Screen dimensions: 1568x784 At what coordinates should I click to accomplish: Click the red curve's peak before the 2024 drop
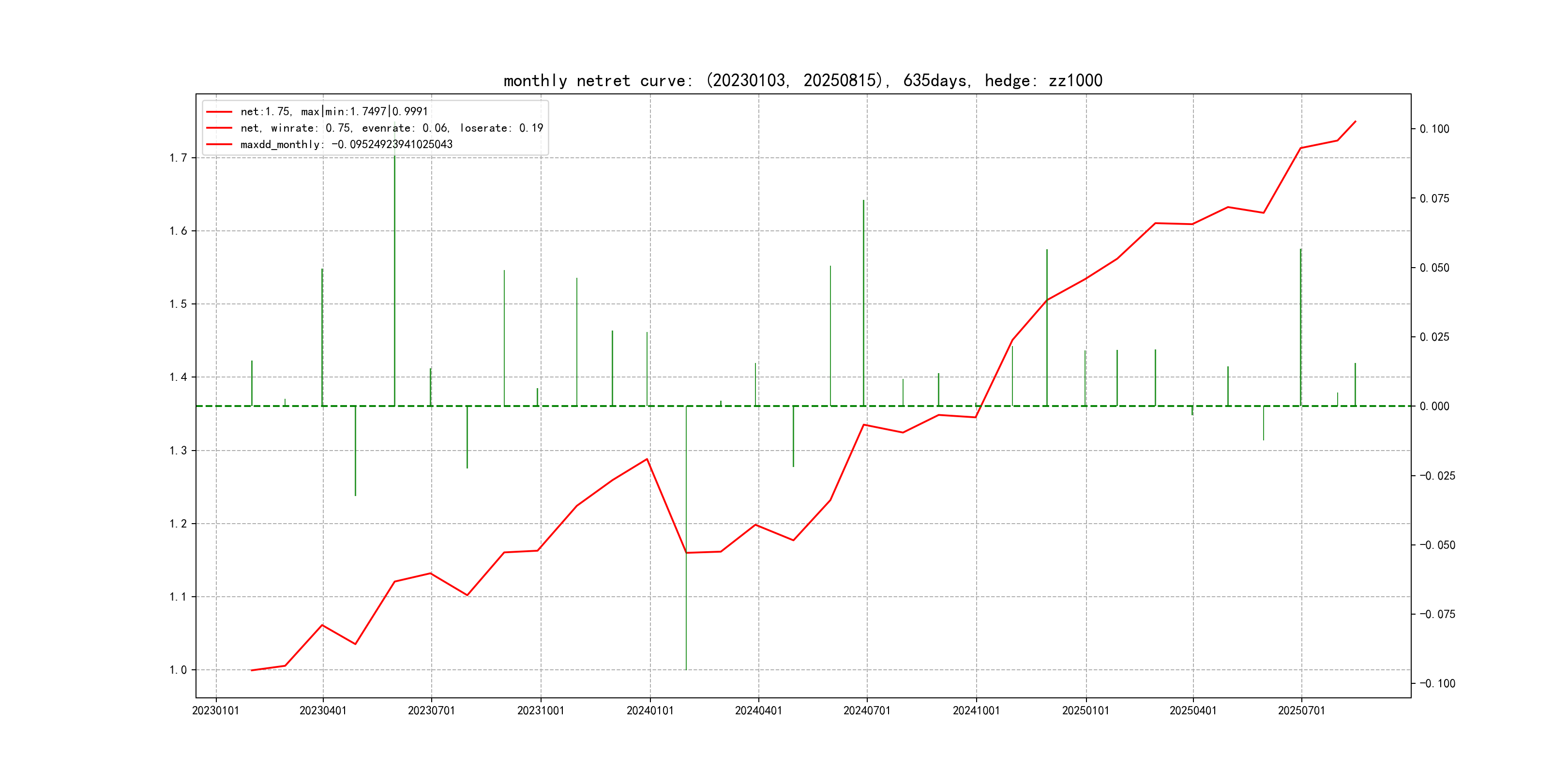(x=647, y=459)
